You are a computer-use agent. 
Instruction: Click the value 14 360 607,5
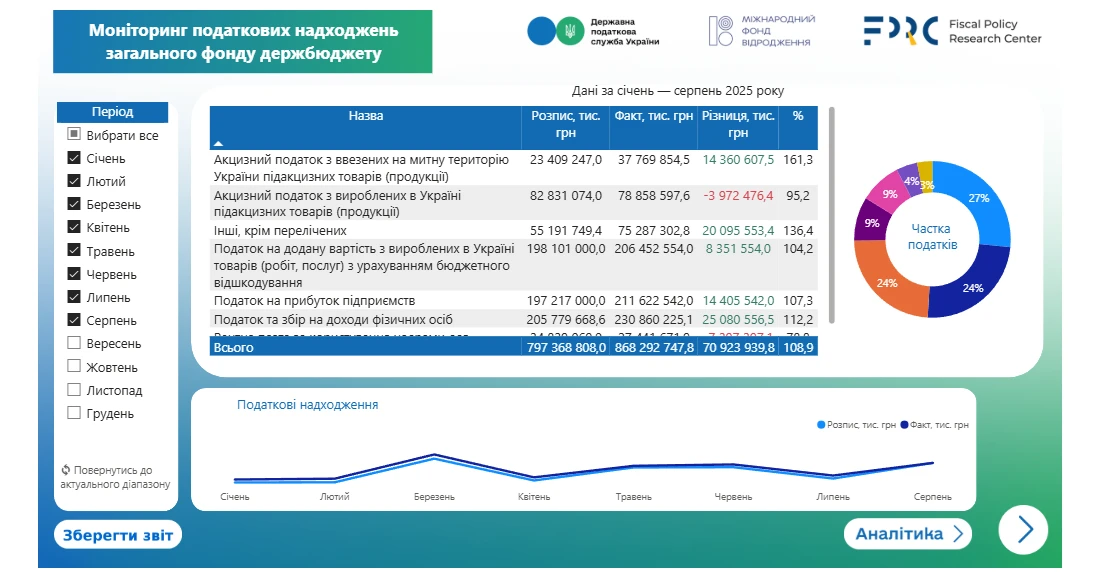[738, 160]
